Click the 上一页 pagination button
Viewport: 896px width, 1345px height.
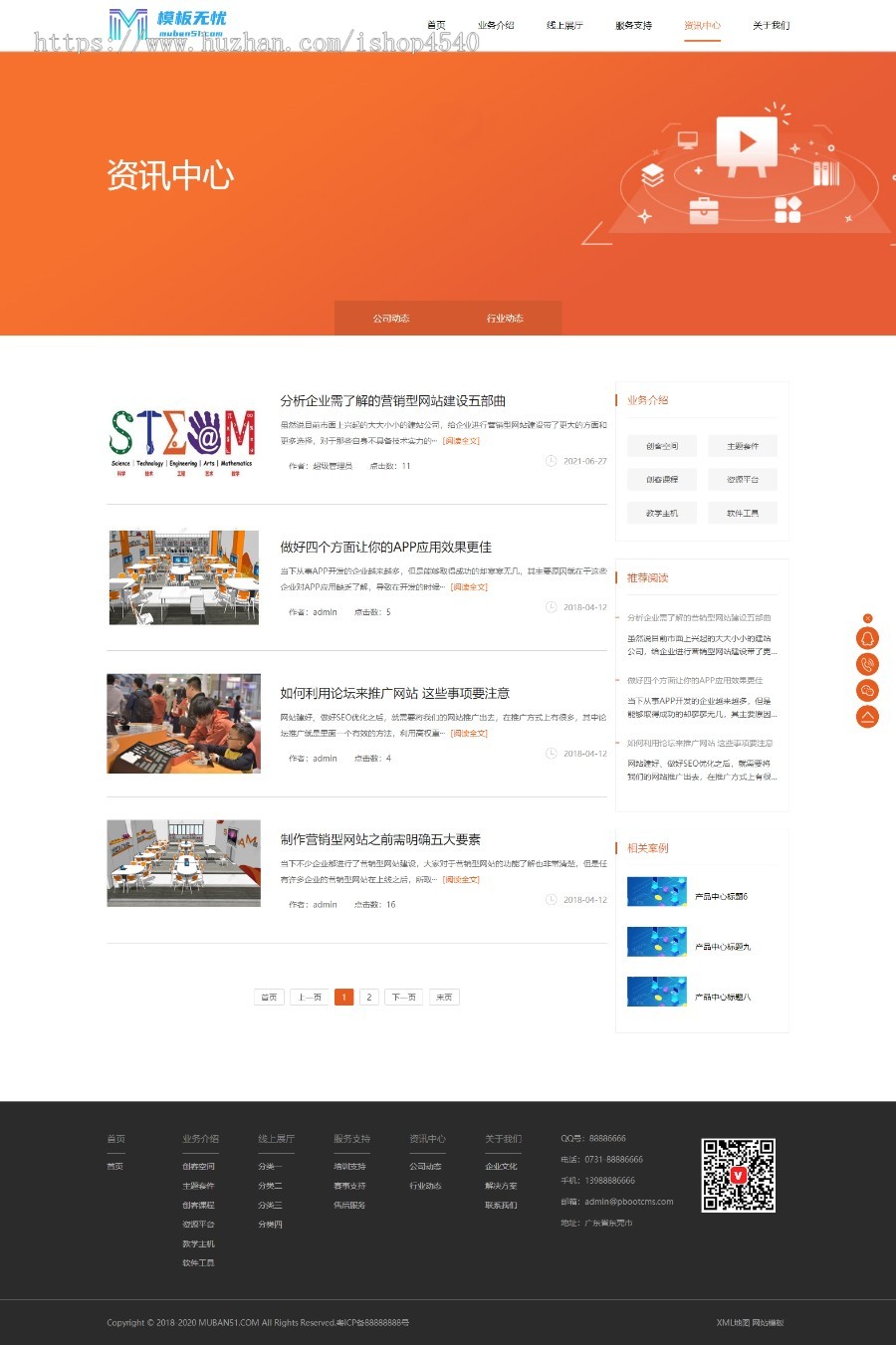coord(309,997)
